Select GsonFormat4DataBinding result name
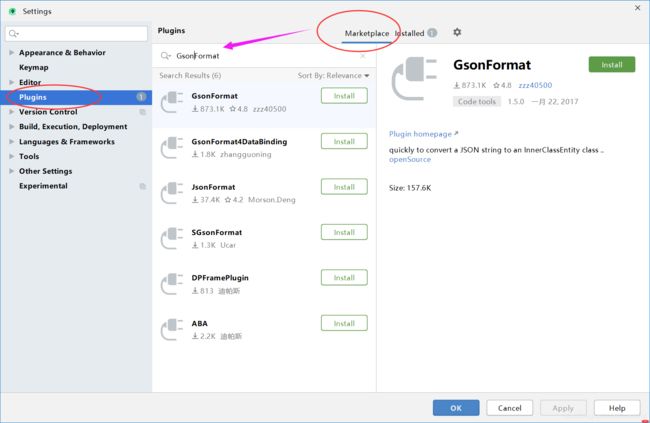The width and height of the screenshot is (650, 423). tap(239, 141)
